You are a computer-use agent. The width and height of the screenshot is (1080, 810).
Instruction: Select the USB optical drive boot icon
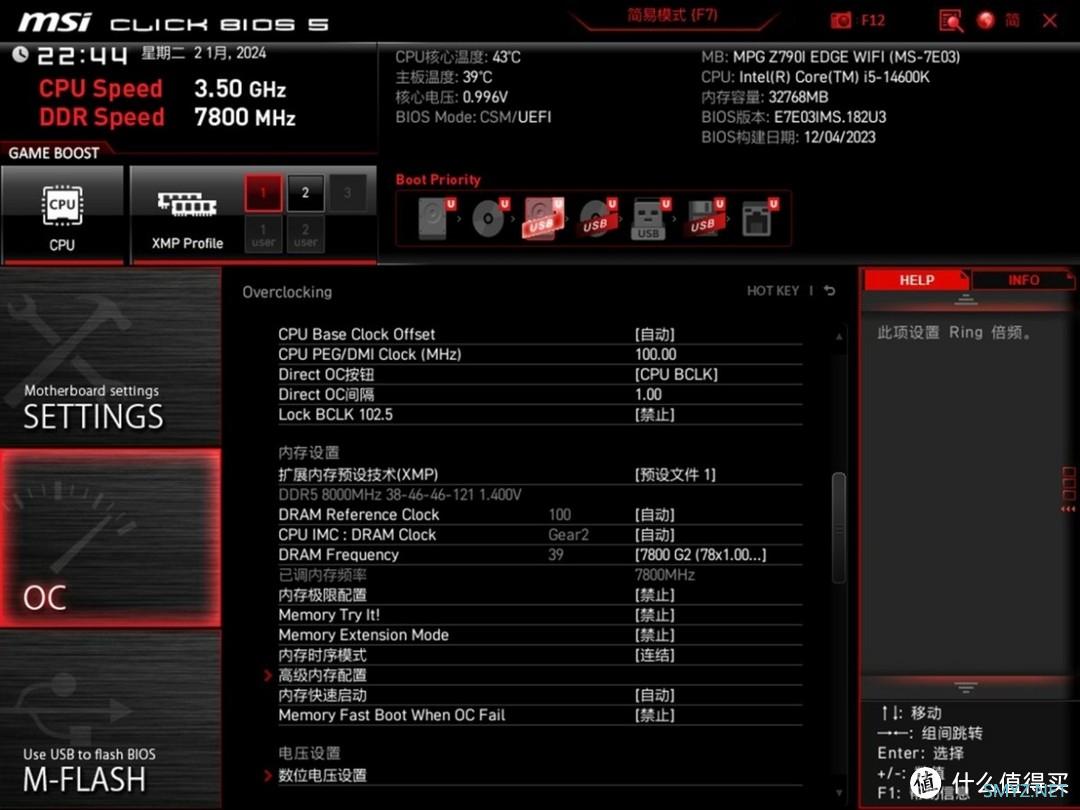(598, 218)
